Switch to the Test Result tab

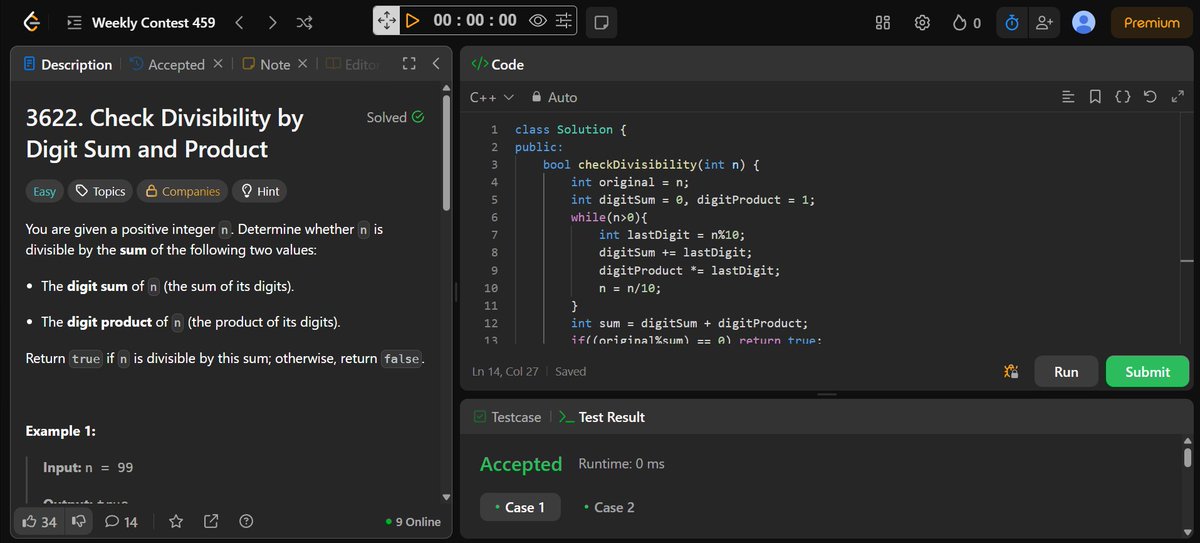click(602, 417)
